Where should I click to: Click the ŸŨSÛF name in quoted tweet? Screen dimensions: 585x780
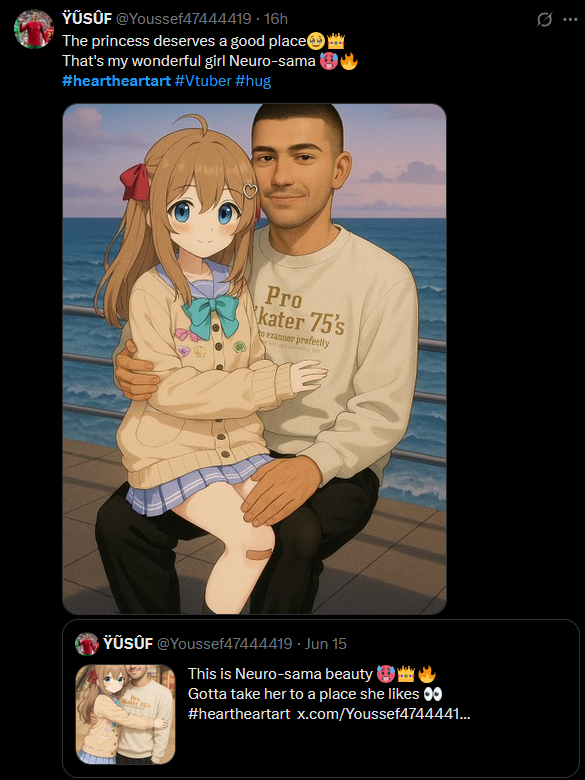128,644
